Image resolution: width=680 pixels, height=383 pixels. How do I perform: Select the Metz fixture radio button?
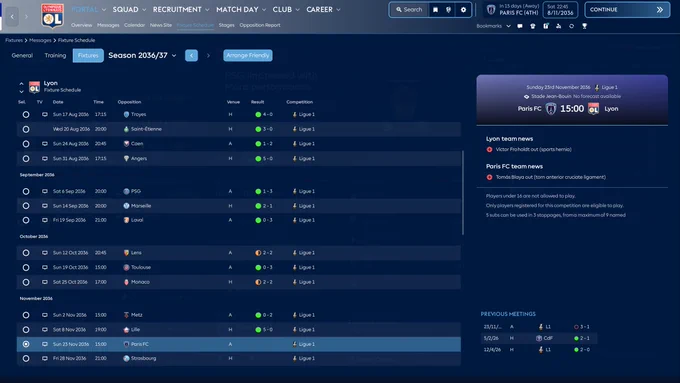point(26,315)
